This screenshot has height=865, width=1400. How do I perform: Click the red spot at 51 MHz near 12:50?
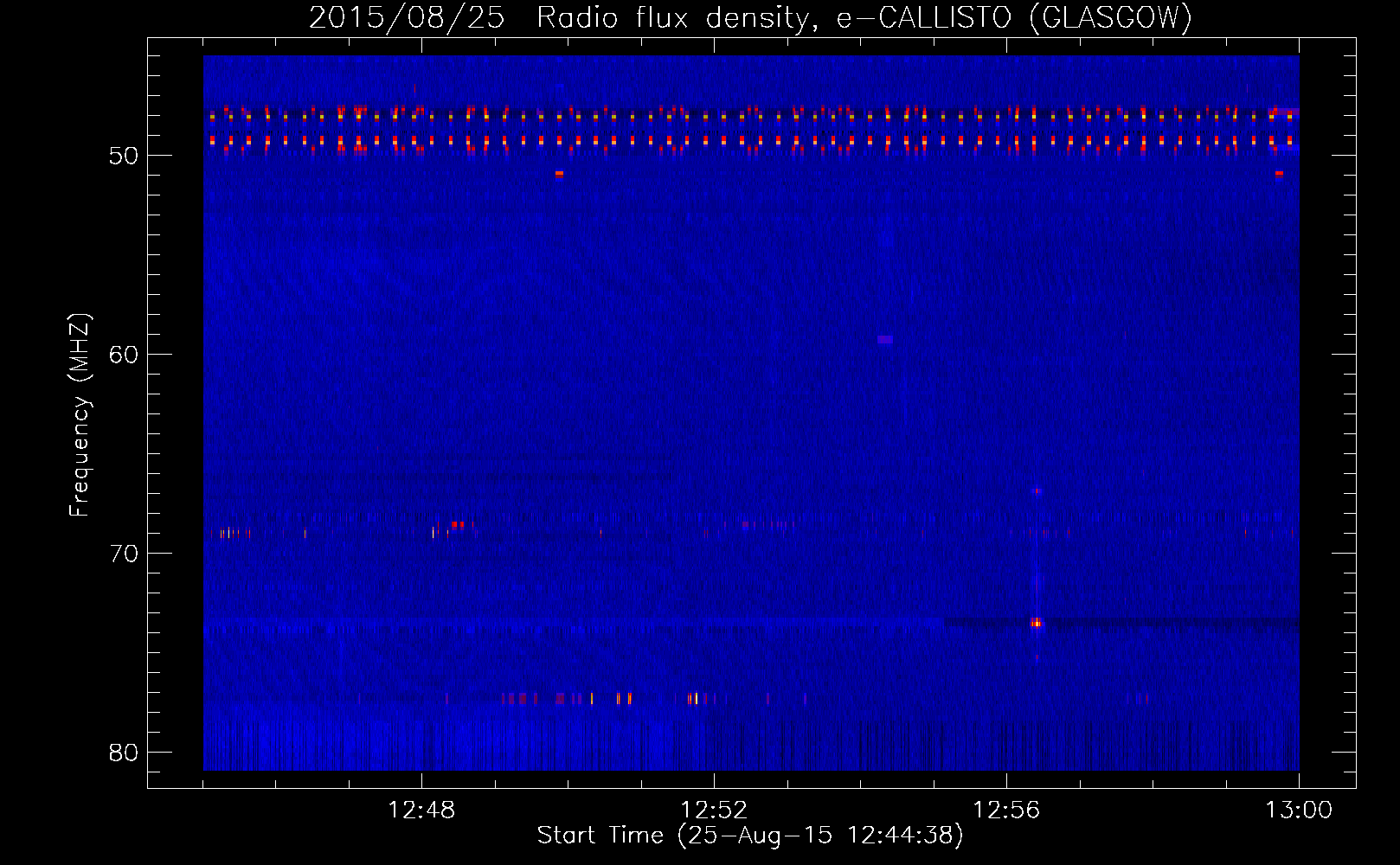point(559,174)
